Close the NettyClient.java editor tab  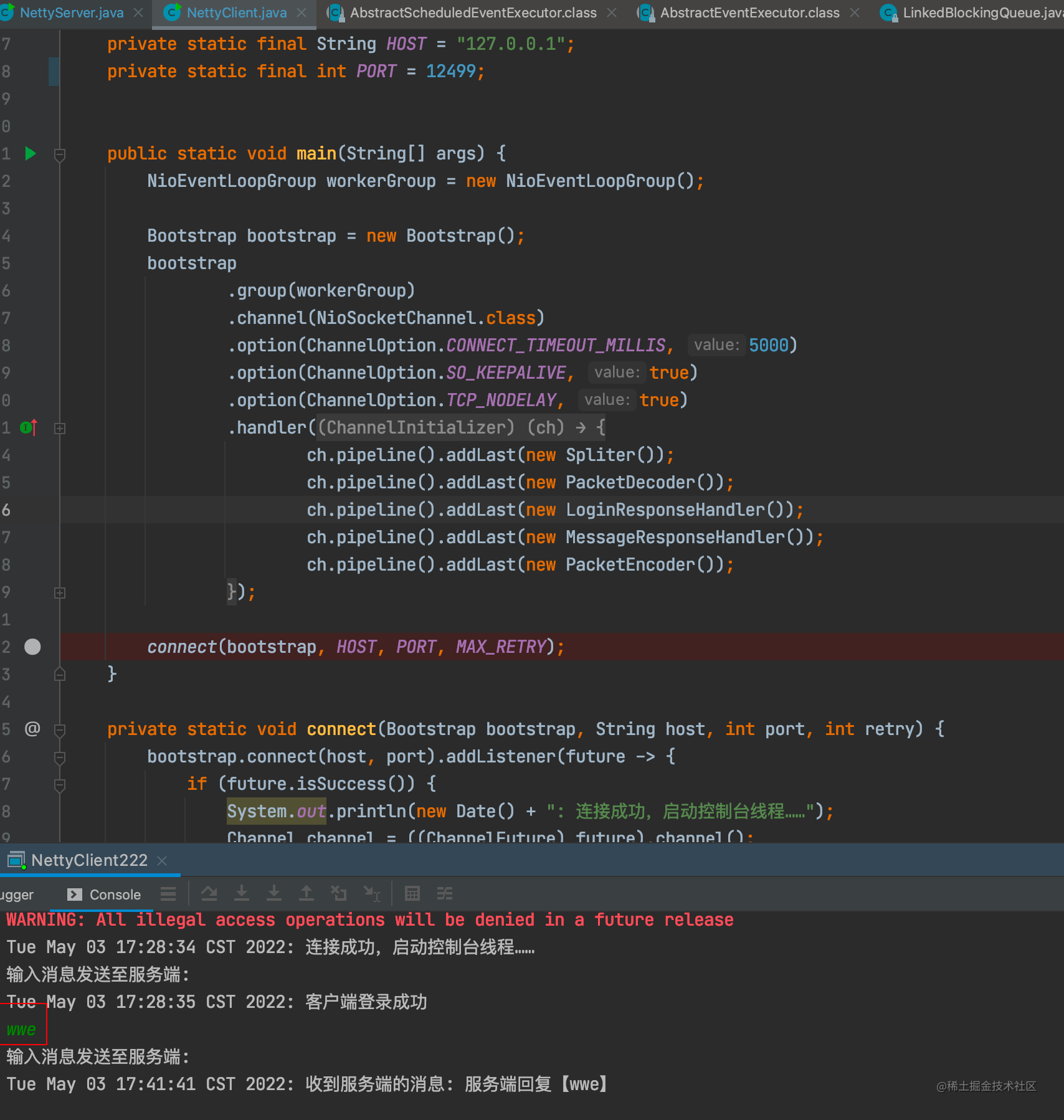(302, 12)
